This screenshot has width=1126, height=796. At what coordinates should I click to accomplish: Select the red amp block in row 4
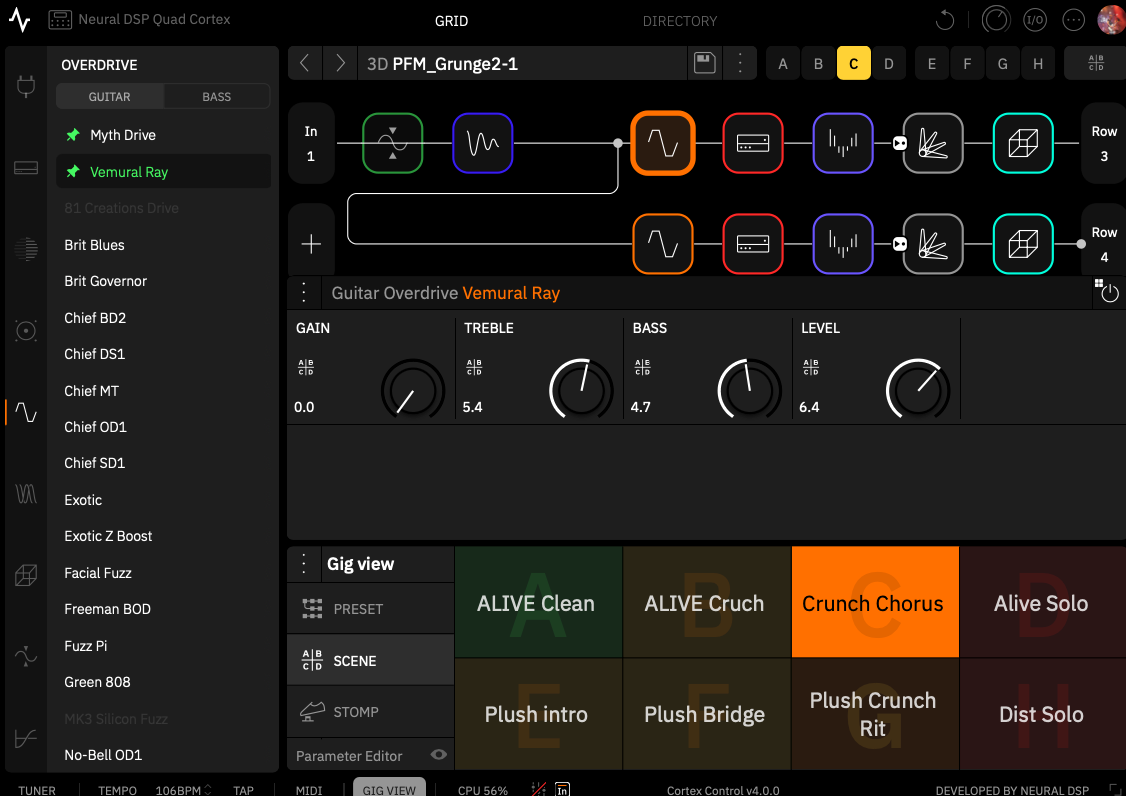tap(753, 244)
